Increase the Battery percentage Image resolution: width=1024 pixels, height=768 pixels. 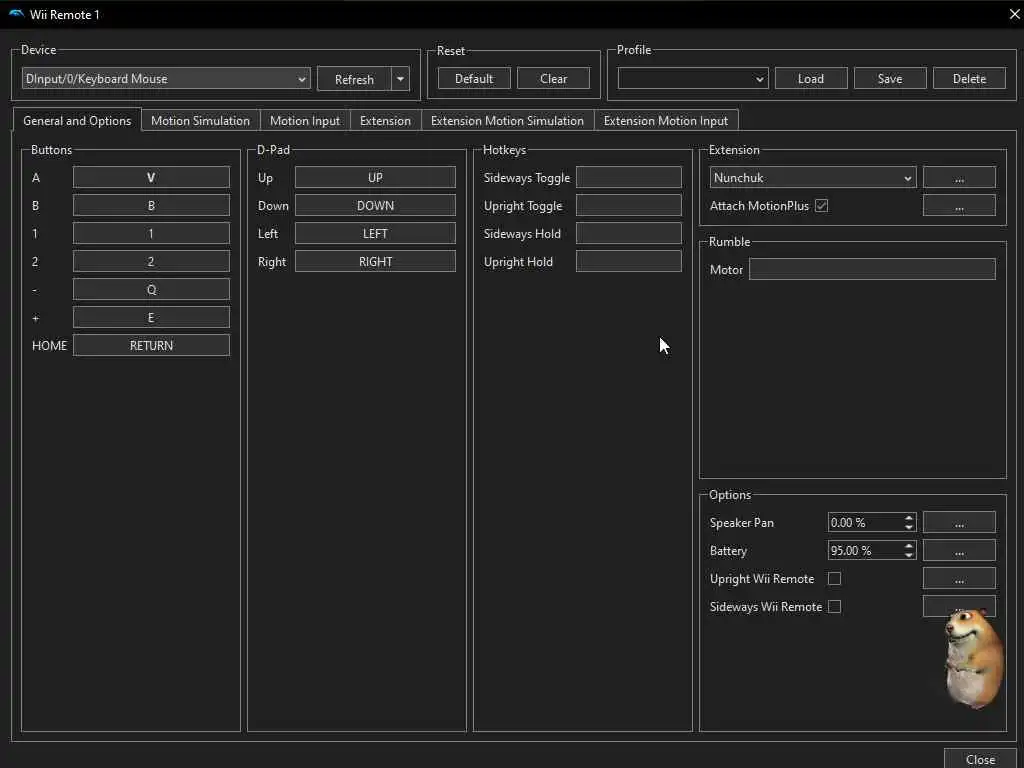[x=908, y=546]
